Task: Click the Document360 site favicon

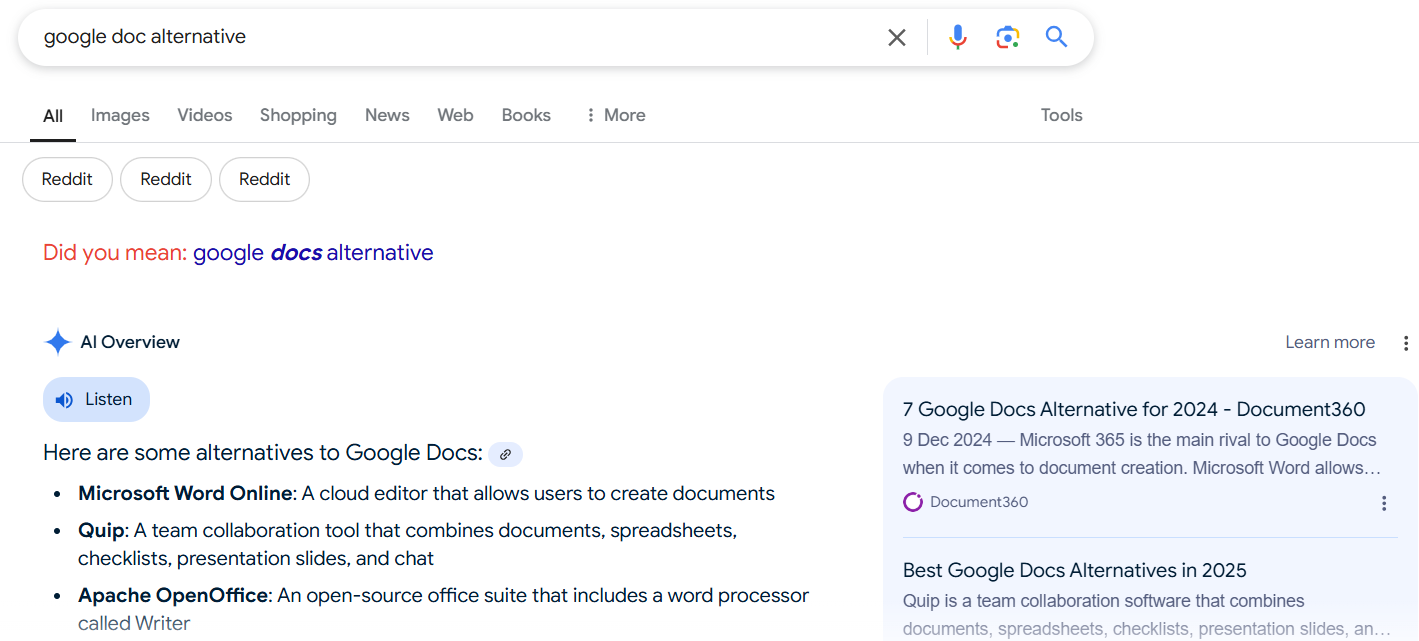Action: coord(912,501)
